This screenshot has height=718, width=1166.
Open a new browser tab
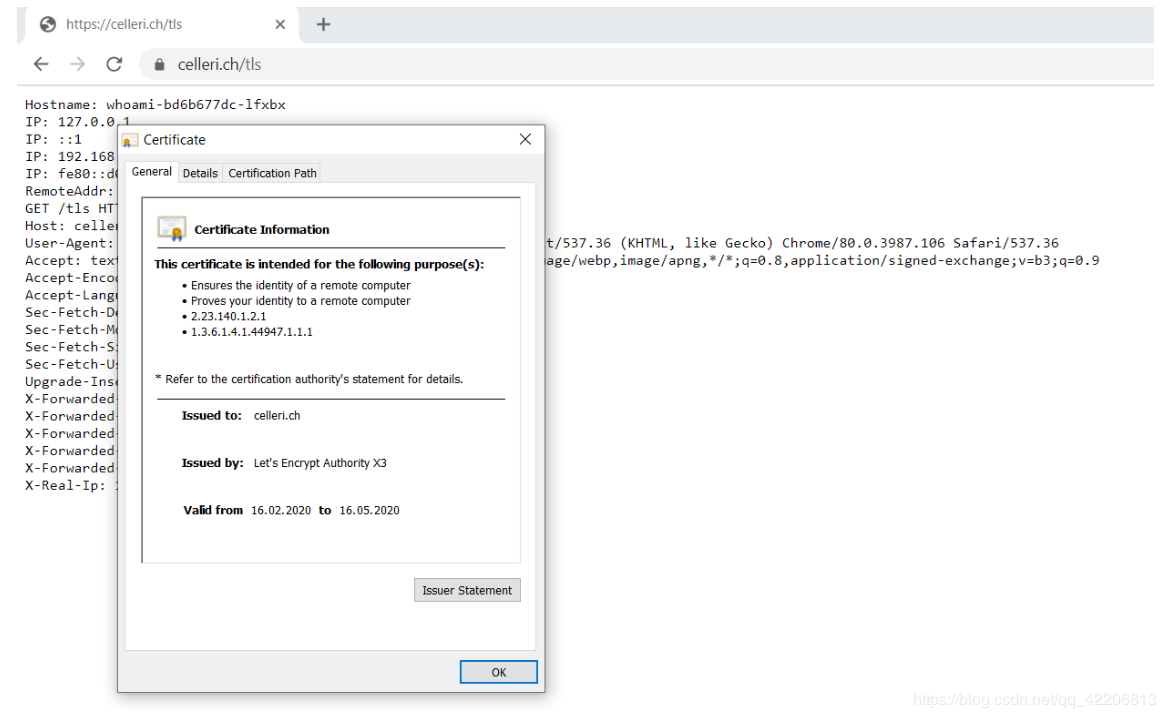click(323, 25)
